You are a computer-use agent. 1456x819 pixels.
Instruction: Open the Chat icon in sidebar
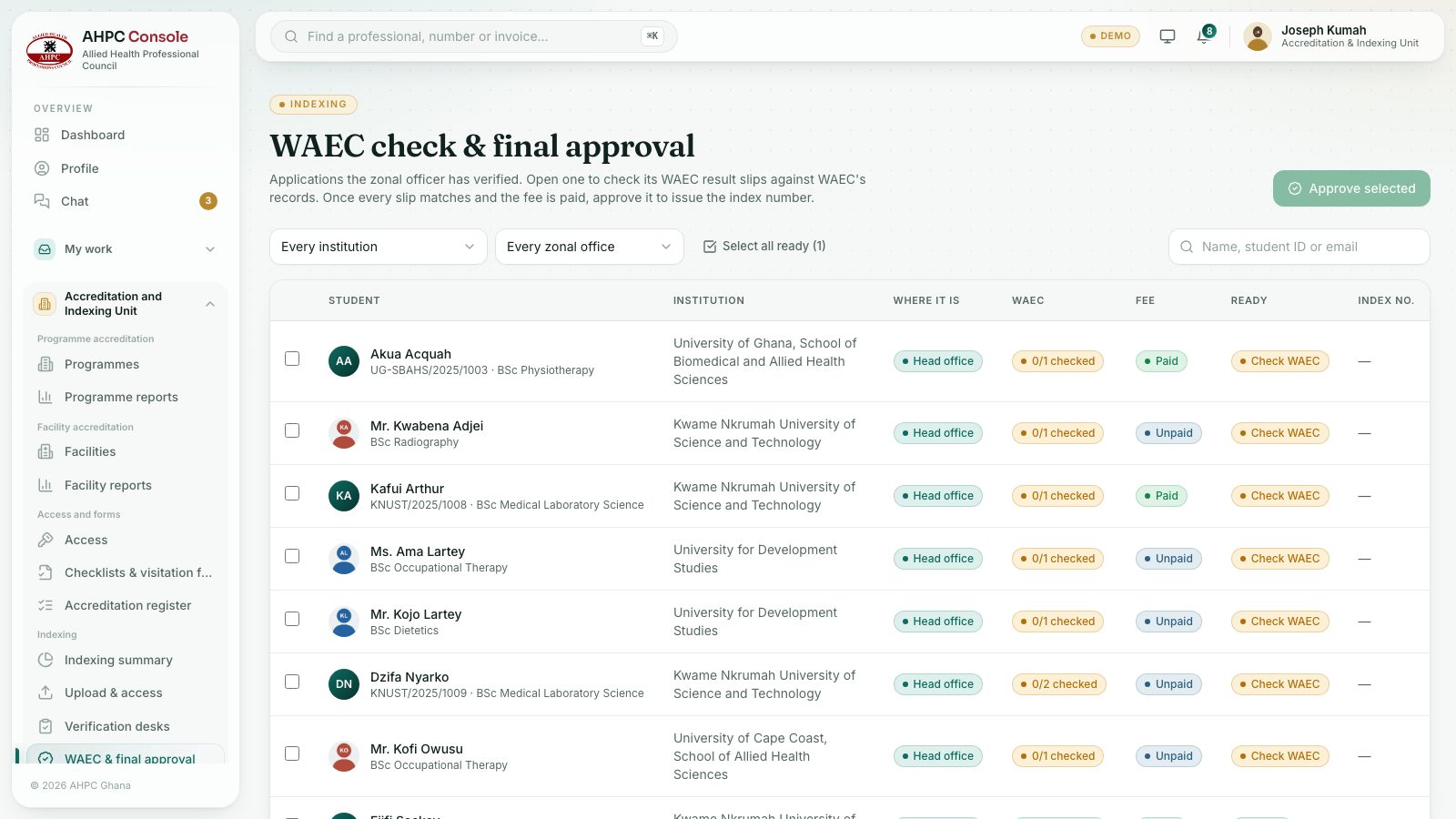(42, 201)
